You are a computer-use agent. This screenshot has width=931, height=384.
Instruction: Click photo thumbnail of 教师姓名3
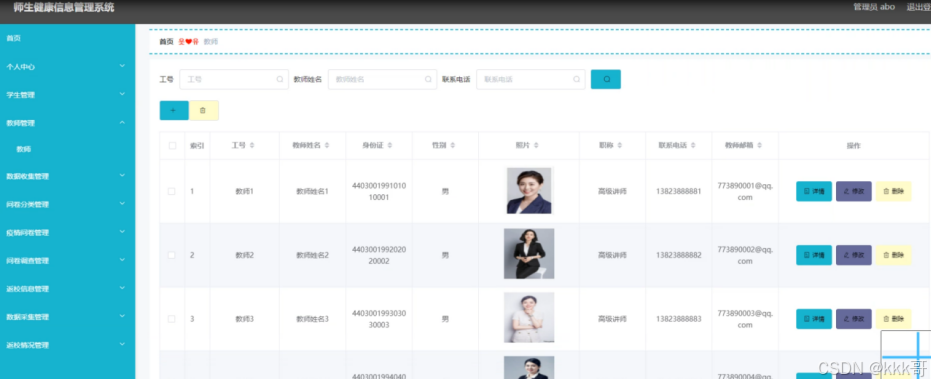pos(529,318)
